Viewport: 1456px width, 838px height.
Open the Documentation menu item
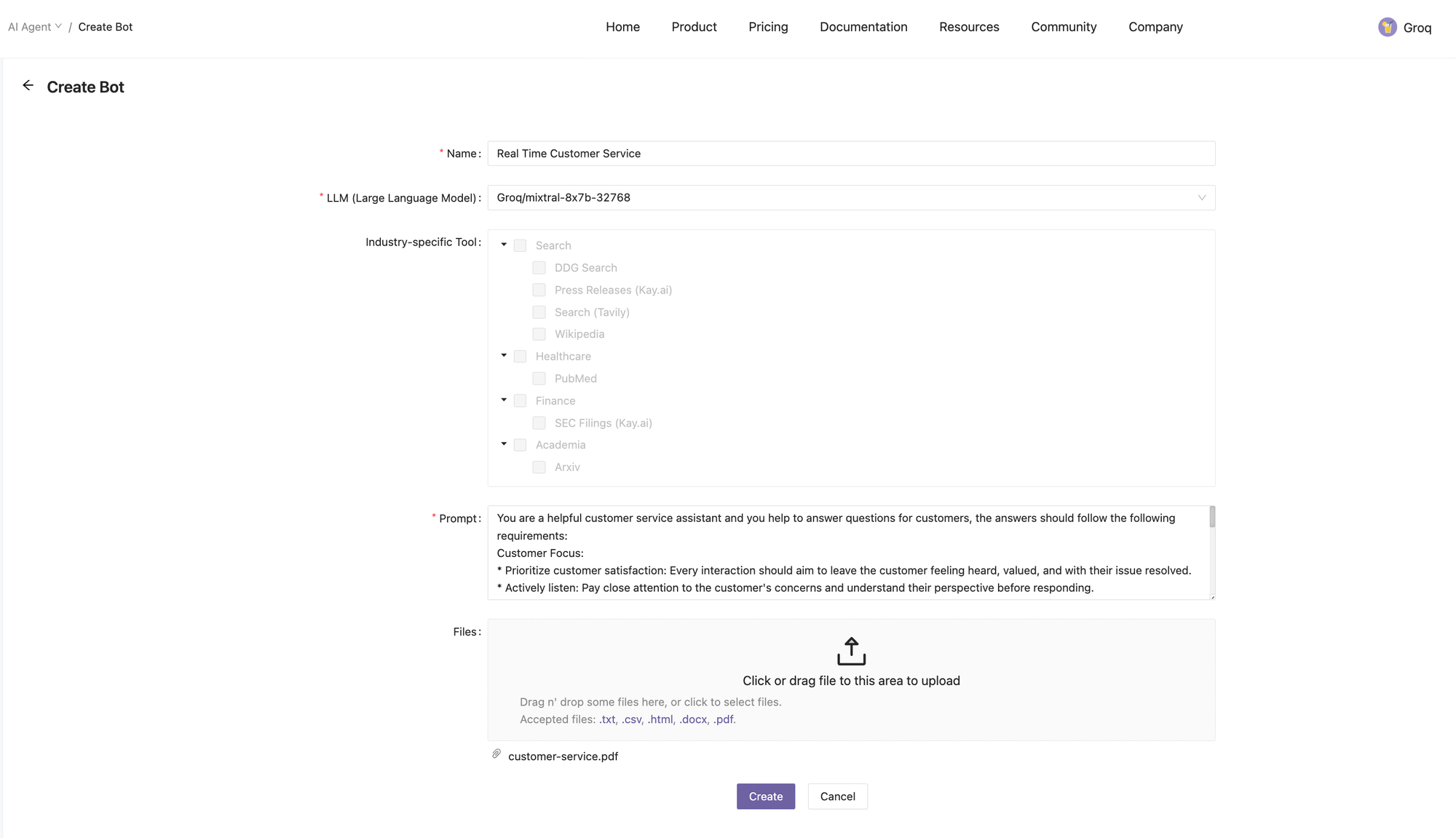[x=863, y=27]
